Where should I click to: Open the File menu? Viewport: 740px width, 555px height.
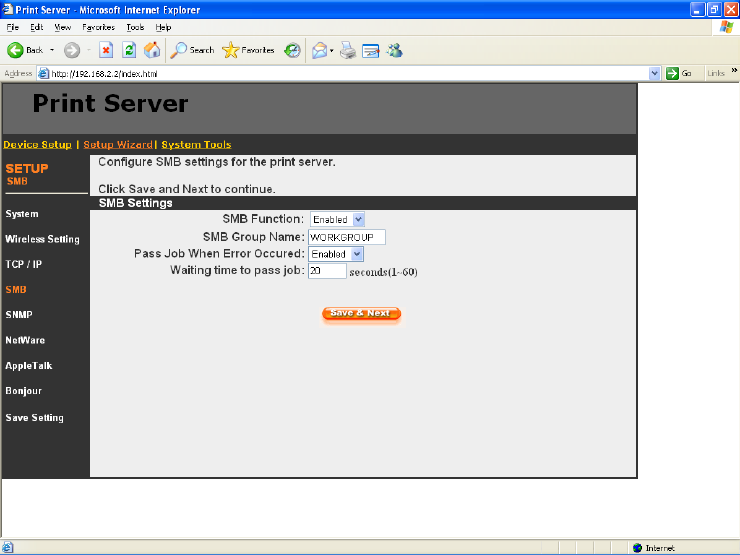tap(13, 27)
